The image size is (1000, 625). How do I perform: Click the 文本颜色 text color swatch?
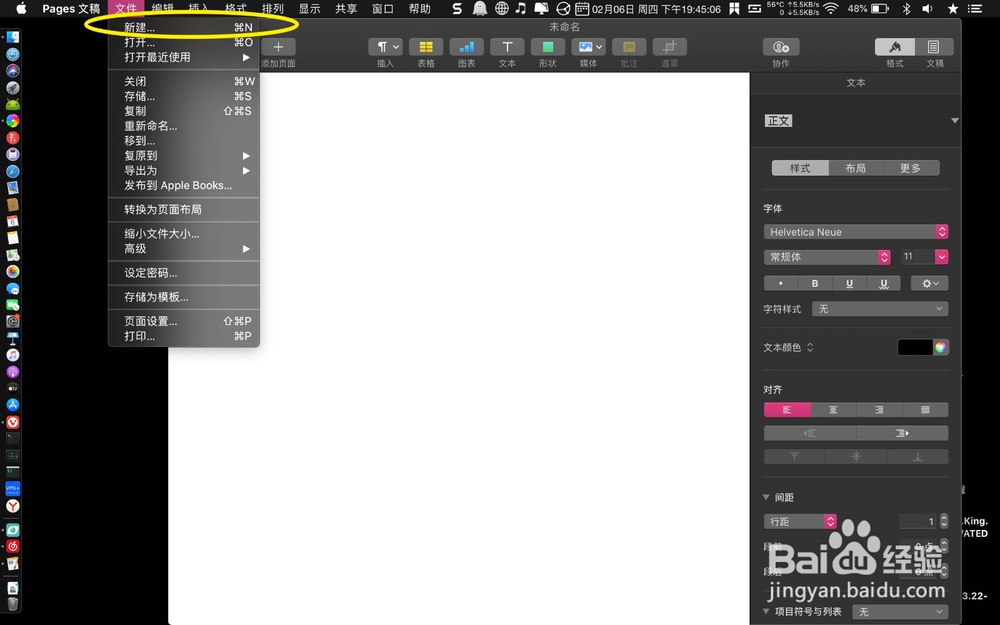914,347
